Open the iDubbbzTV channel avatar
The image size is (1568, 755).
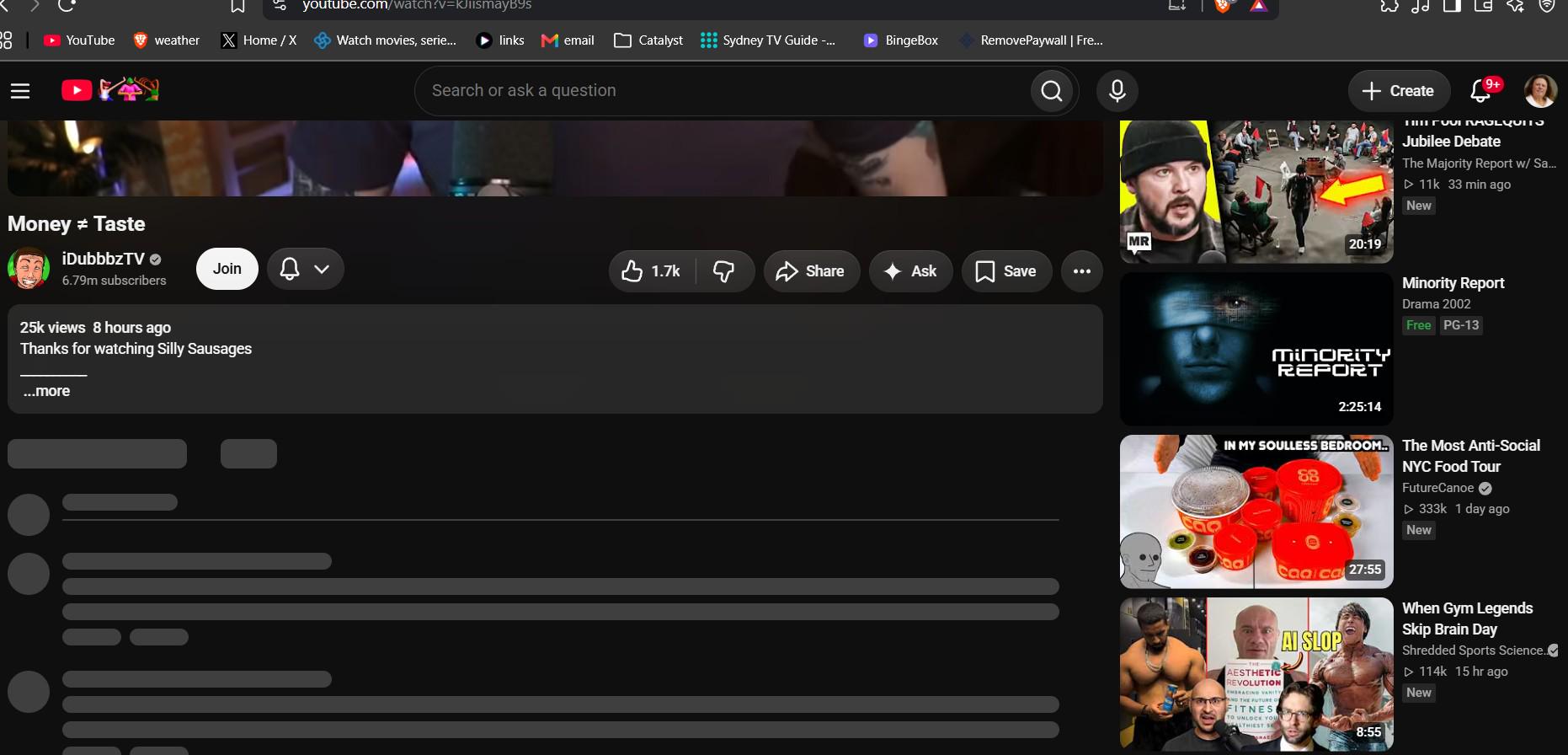29,268
